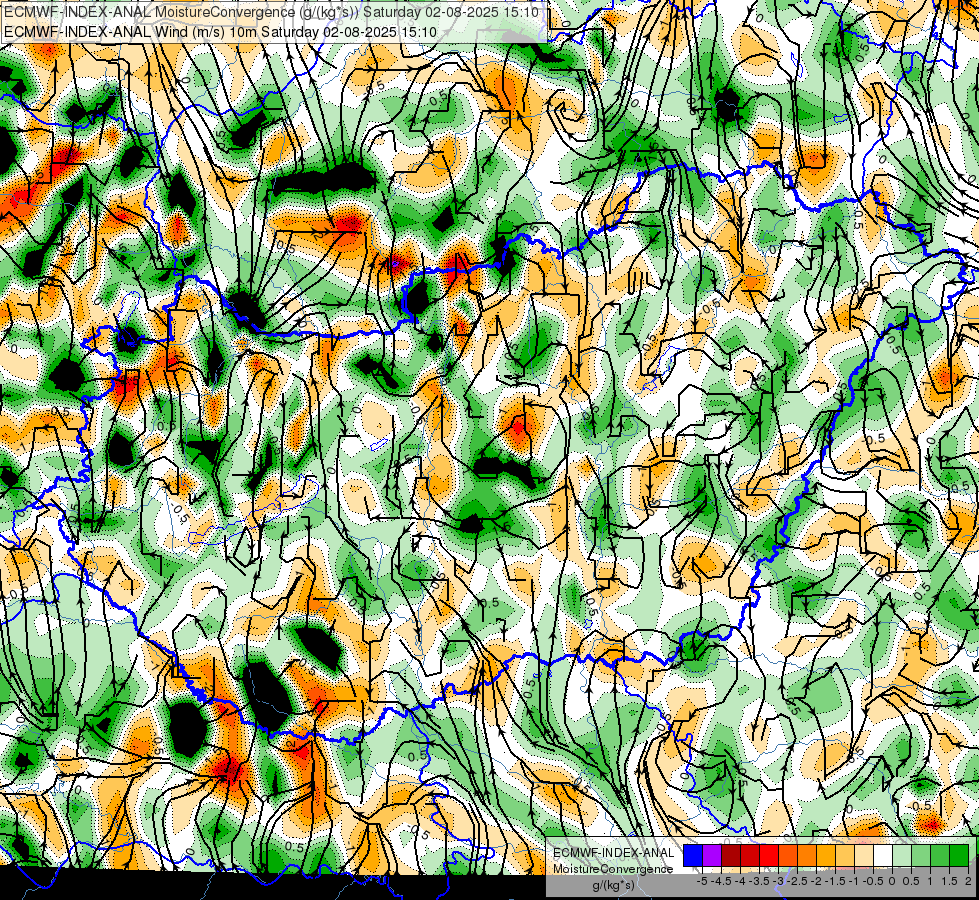979x900 pixels.
Task: Select the darkest green legend swatch
Action: [959, 855]
